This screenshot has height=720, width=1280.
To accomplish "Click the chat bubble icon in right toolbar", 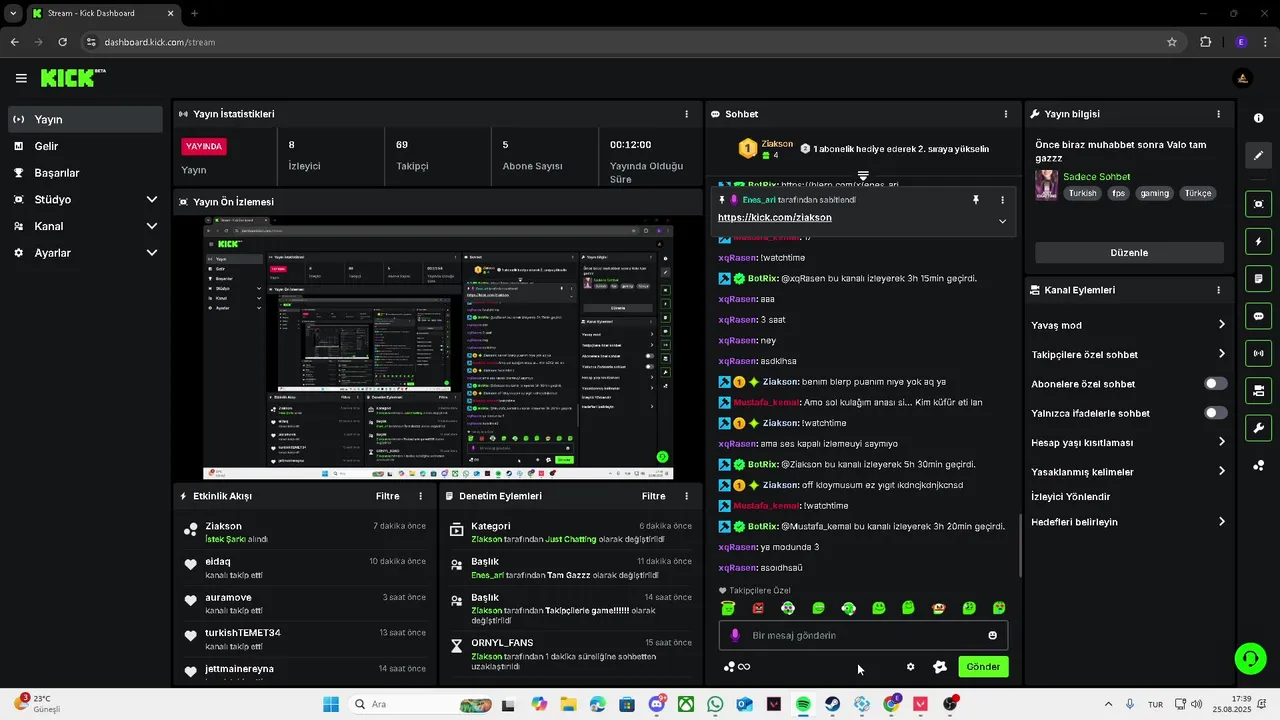I will [1258, 316].
